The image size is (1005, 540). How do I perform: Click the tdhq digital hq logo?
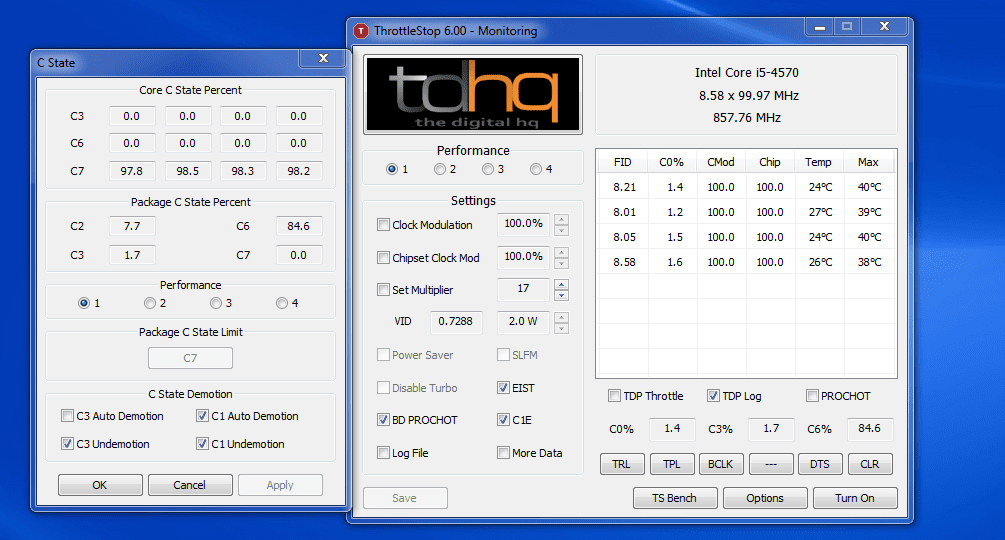pyautogui.click(x=473, y=94)
